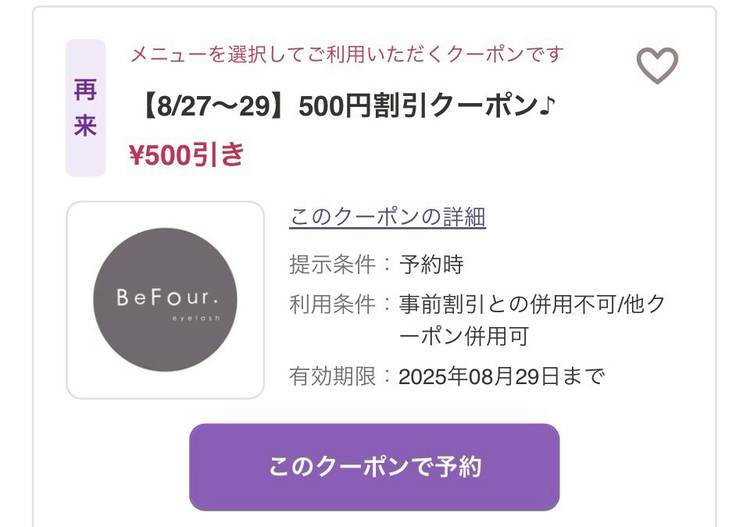Click the メニューを選択してご利用いただくクーポンです note
The image size is (750, 527).
click(347, 54)
